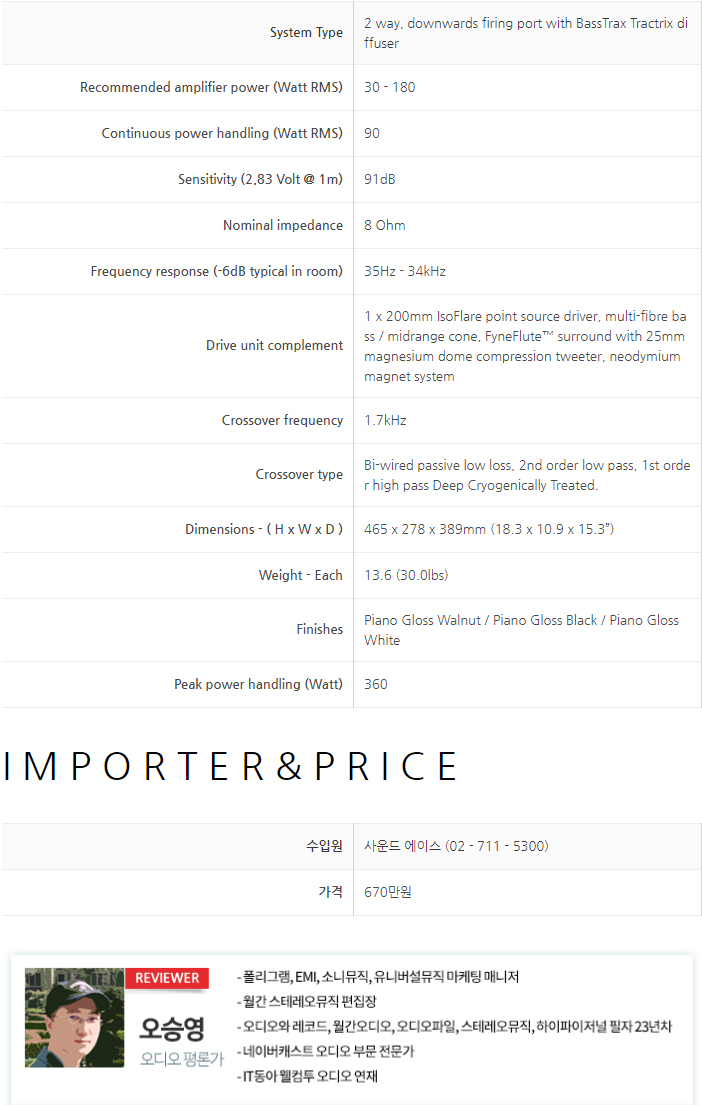Select the 35Hz - 34kHz frequency value
The height and width of the screenshot is (1105, 702).
pyautogui.click(x=405, y=272)
